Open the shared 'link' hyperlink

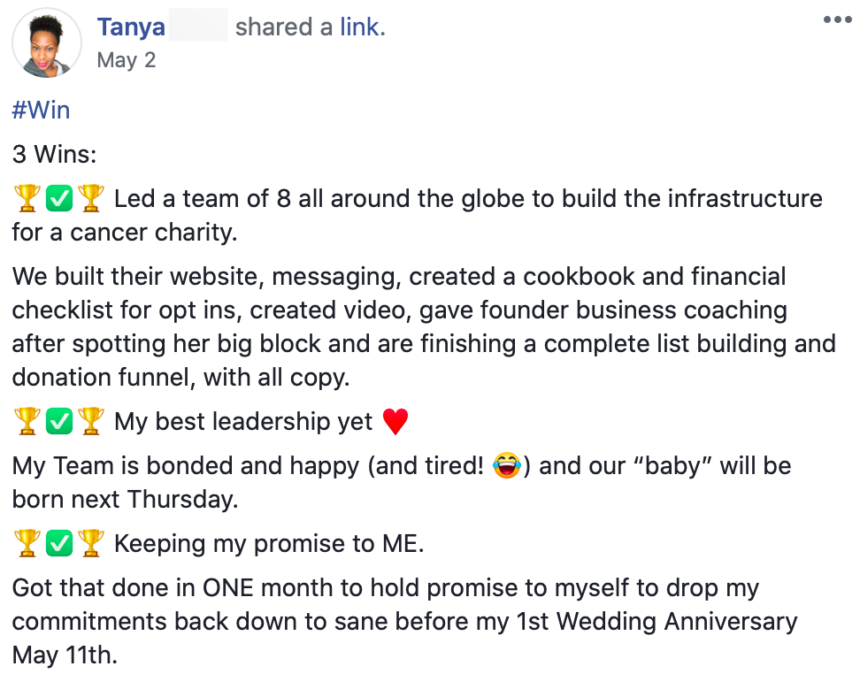tap(362, 27)
